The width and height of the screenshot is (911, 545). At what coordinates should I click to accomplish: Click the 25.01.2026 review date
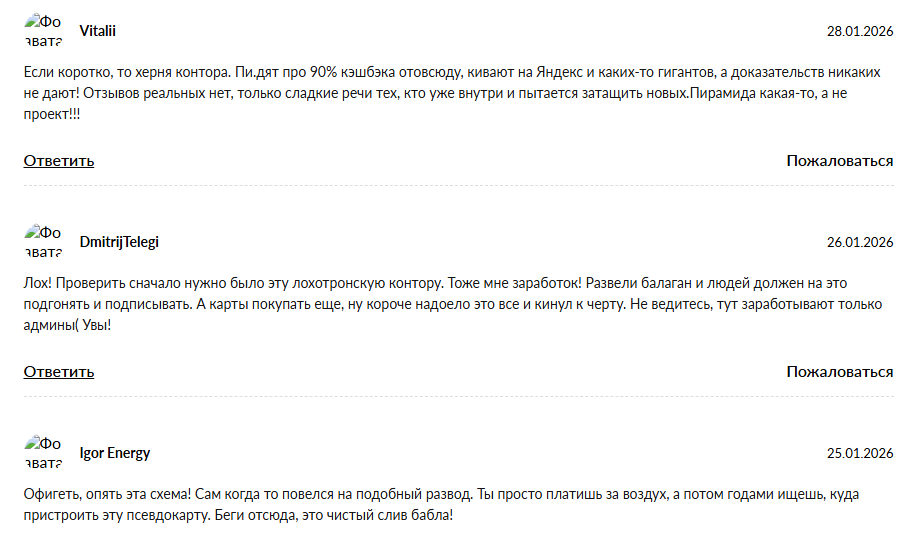click(x=859, y=453)
